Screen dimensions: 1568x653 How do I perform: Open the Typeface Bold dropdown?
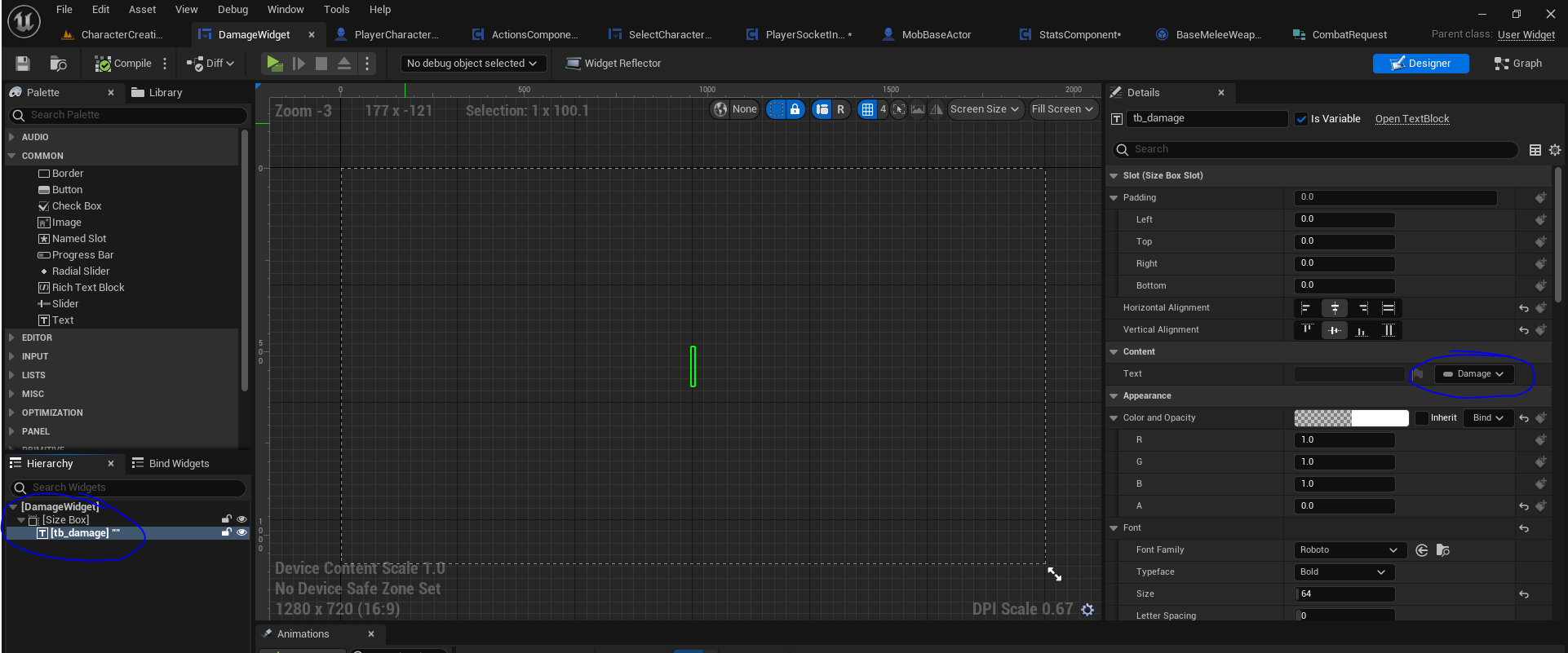click(x=1344, y=572)
